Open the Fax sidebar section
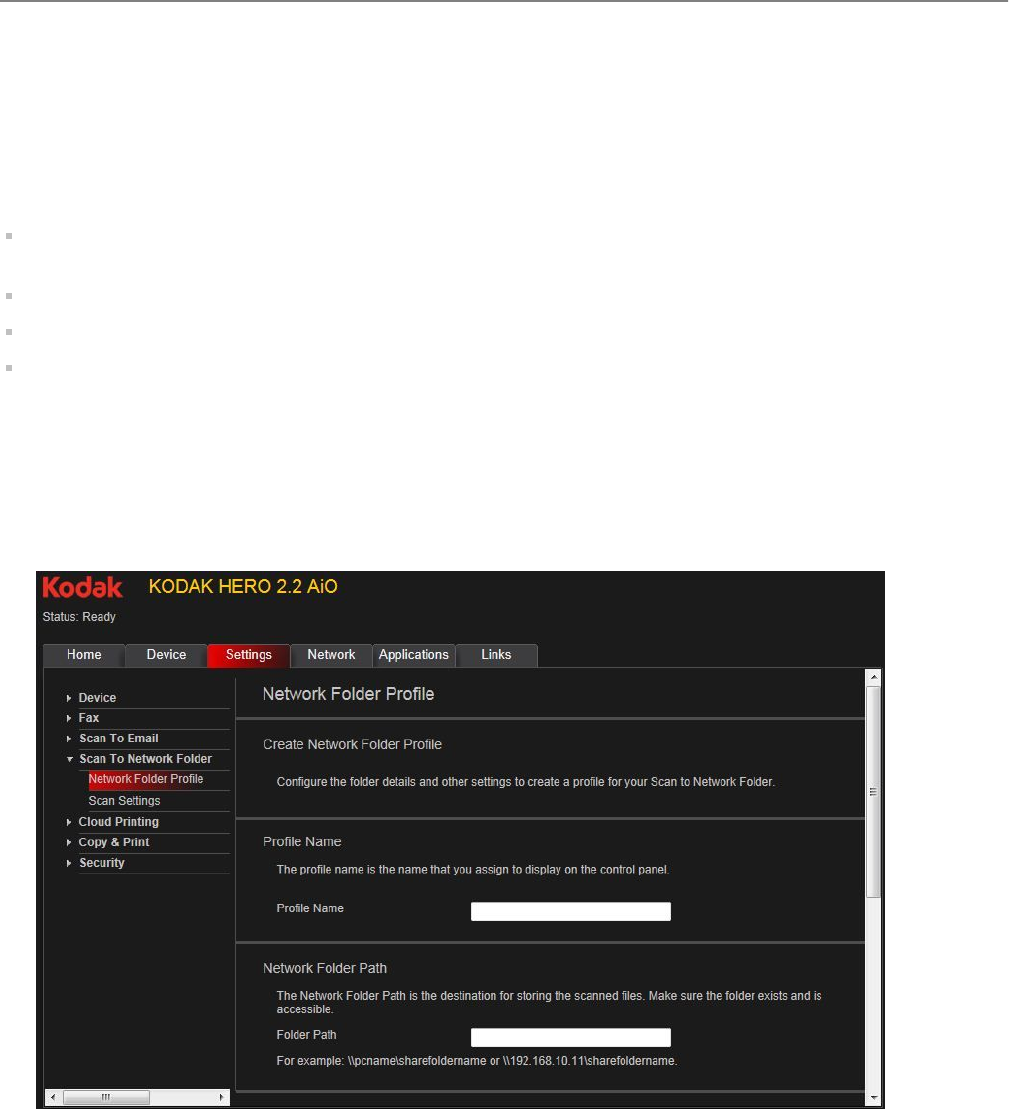1009x1109 pixels. click(88, 718)
